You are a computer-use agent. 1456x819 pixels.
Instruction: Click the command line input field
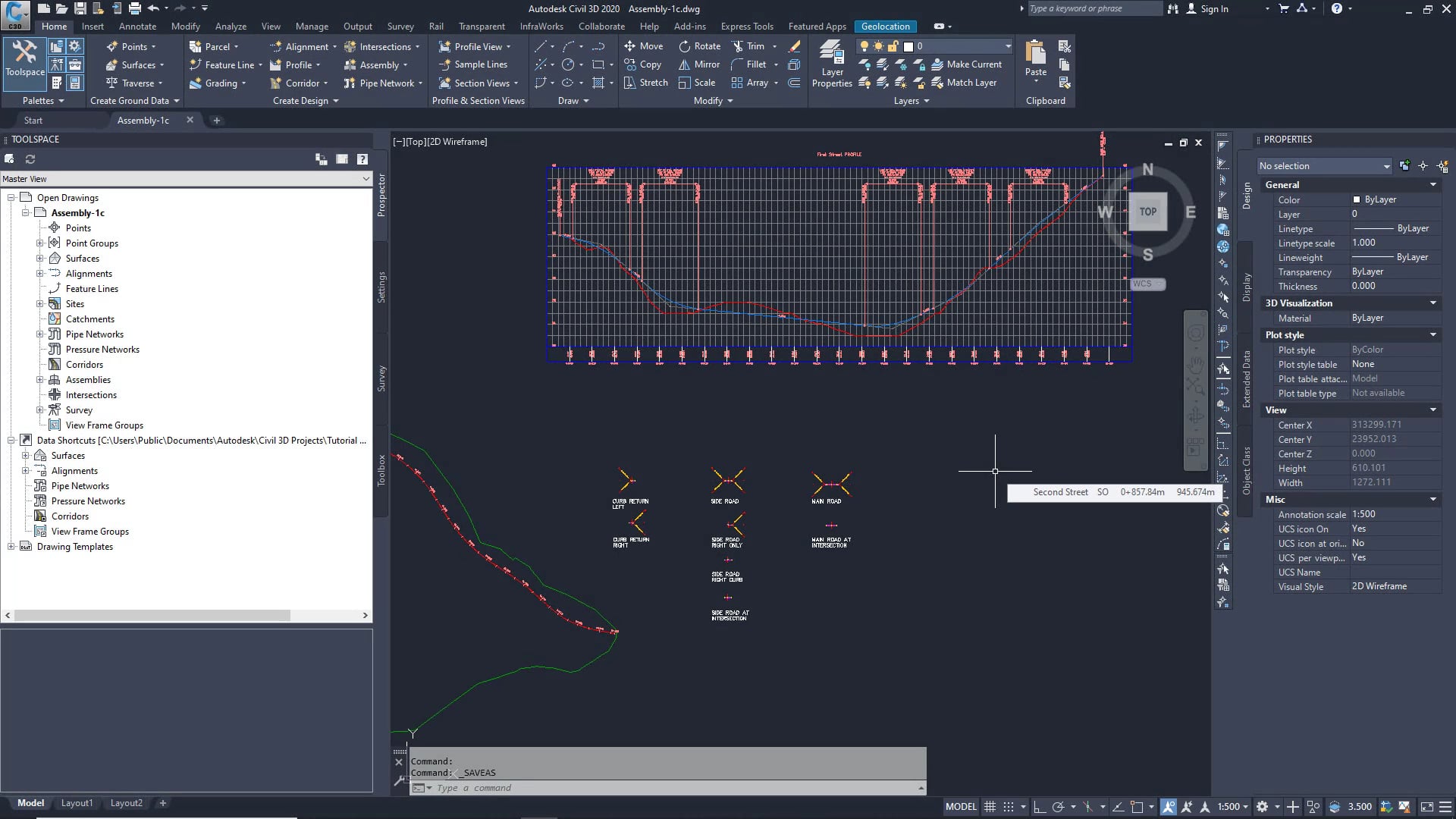point(667,787)
